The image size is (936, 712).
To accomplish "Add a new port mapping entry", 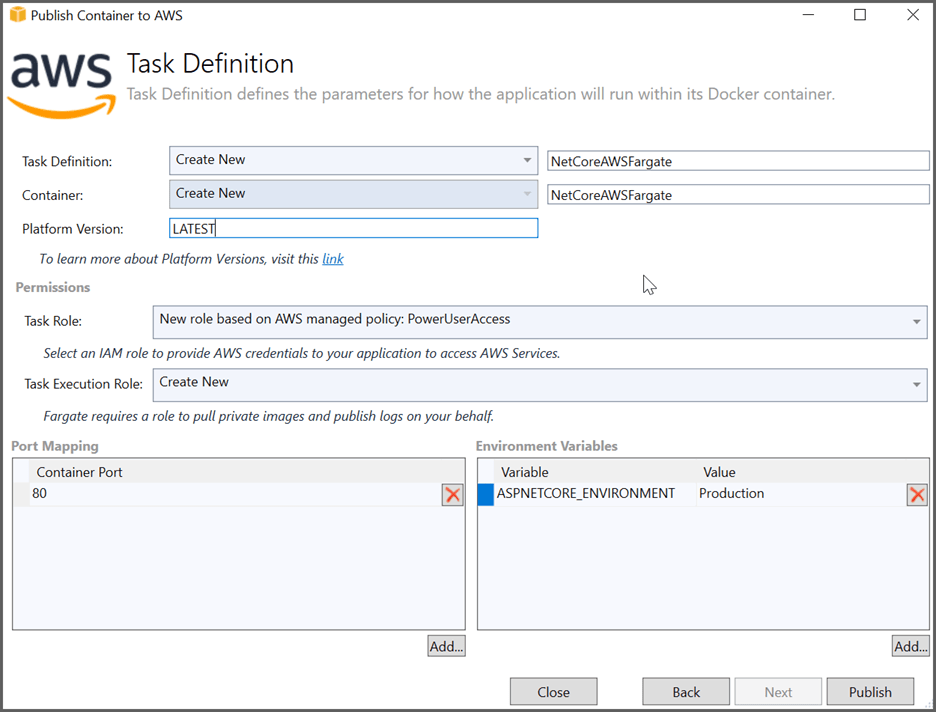I will point(446,645).
